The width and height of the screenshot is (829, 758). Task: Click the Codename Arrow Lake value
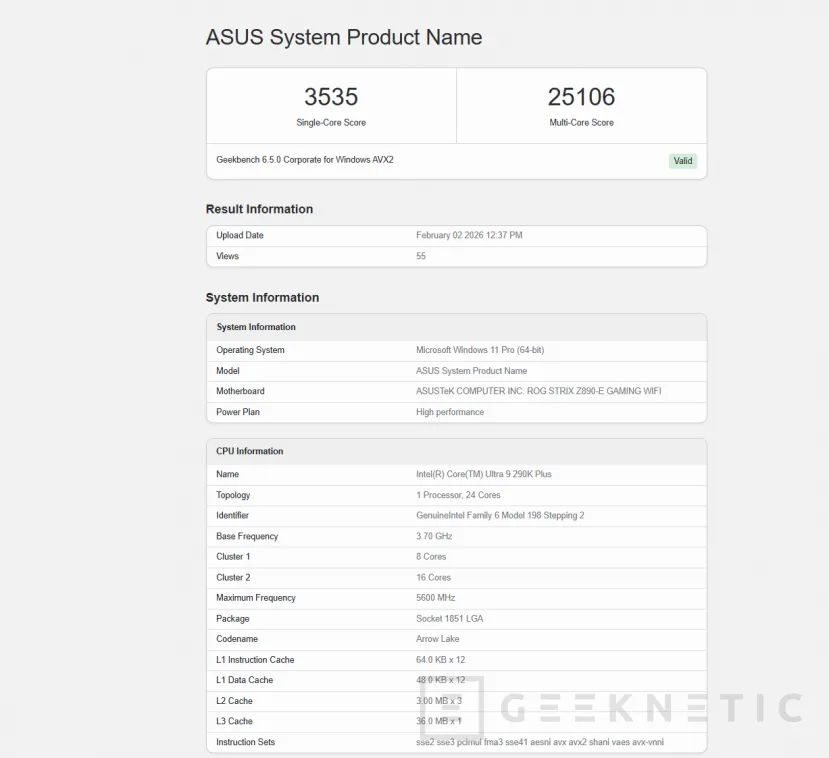[439, 639]
